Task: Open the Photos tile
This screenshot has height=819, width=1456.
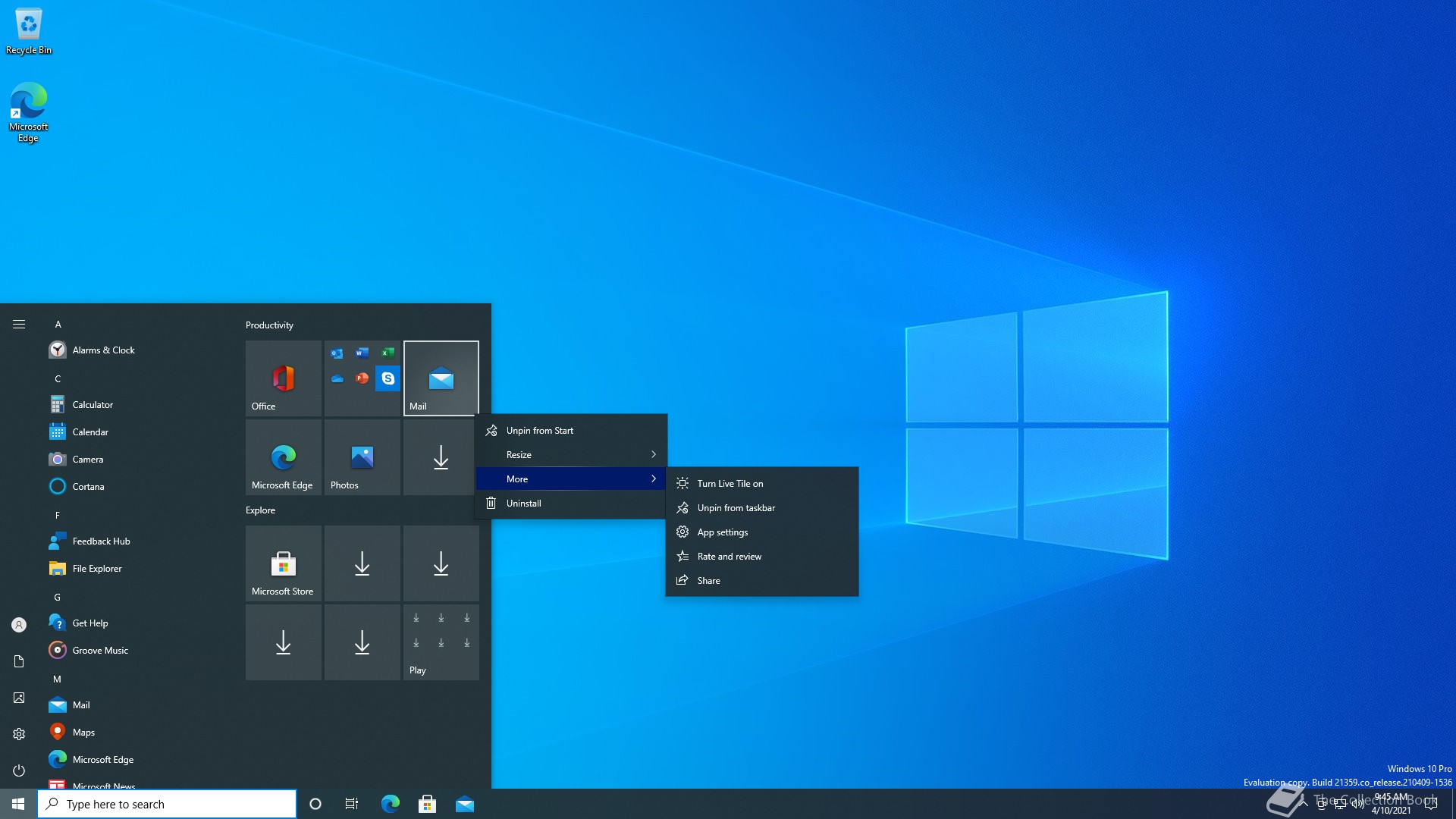Action: [x=362, y=457]
